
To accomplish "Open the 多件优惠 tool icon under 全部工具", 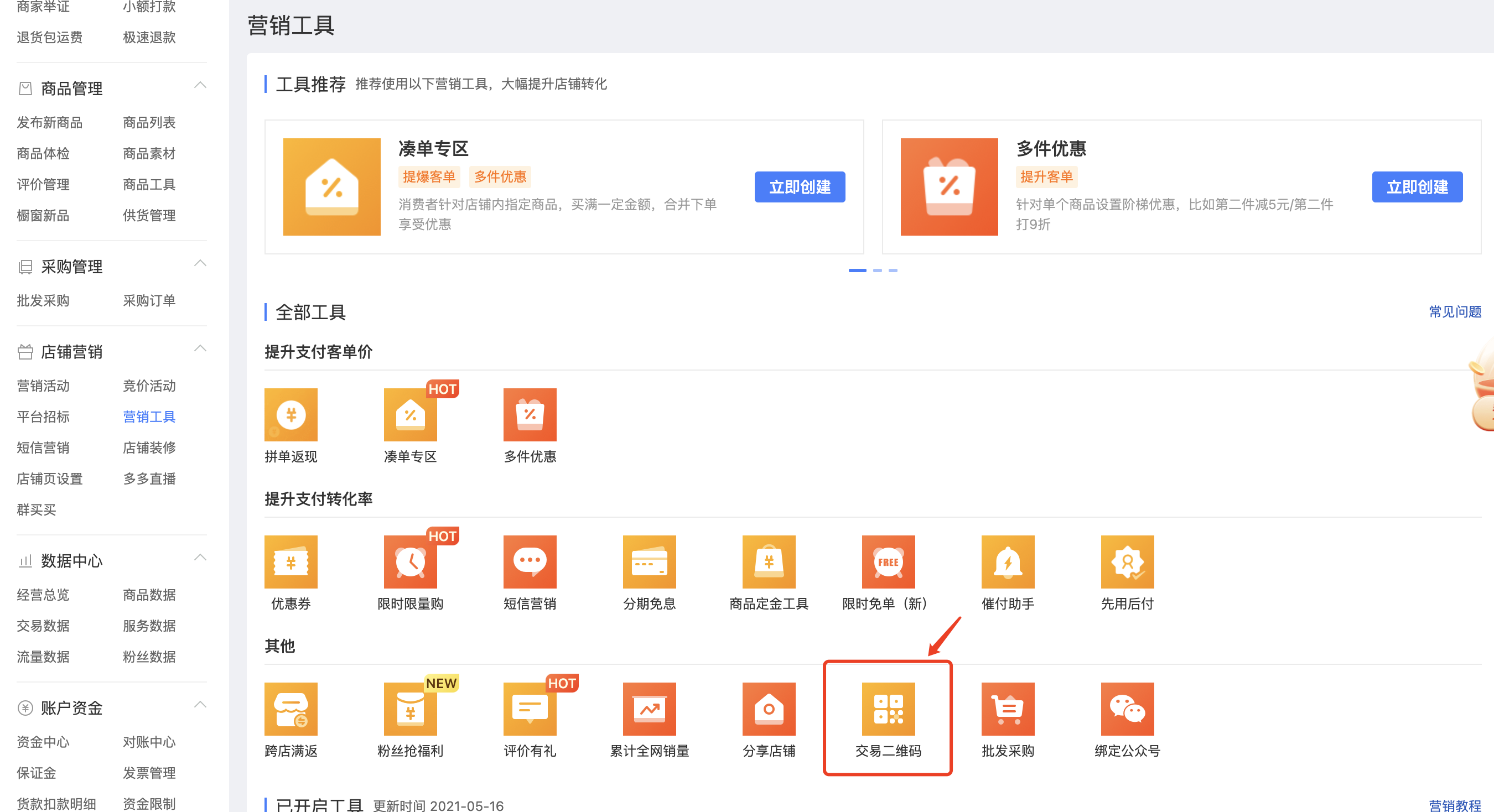I will 530,414.
